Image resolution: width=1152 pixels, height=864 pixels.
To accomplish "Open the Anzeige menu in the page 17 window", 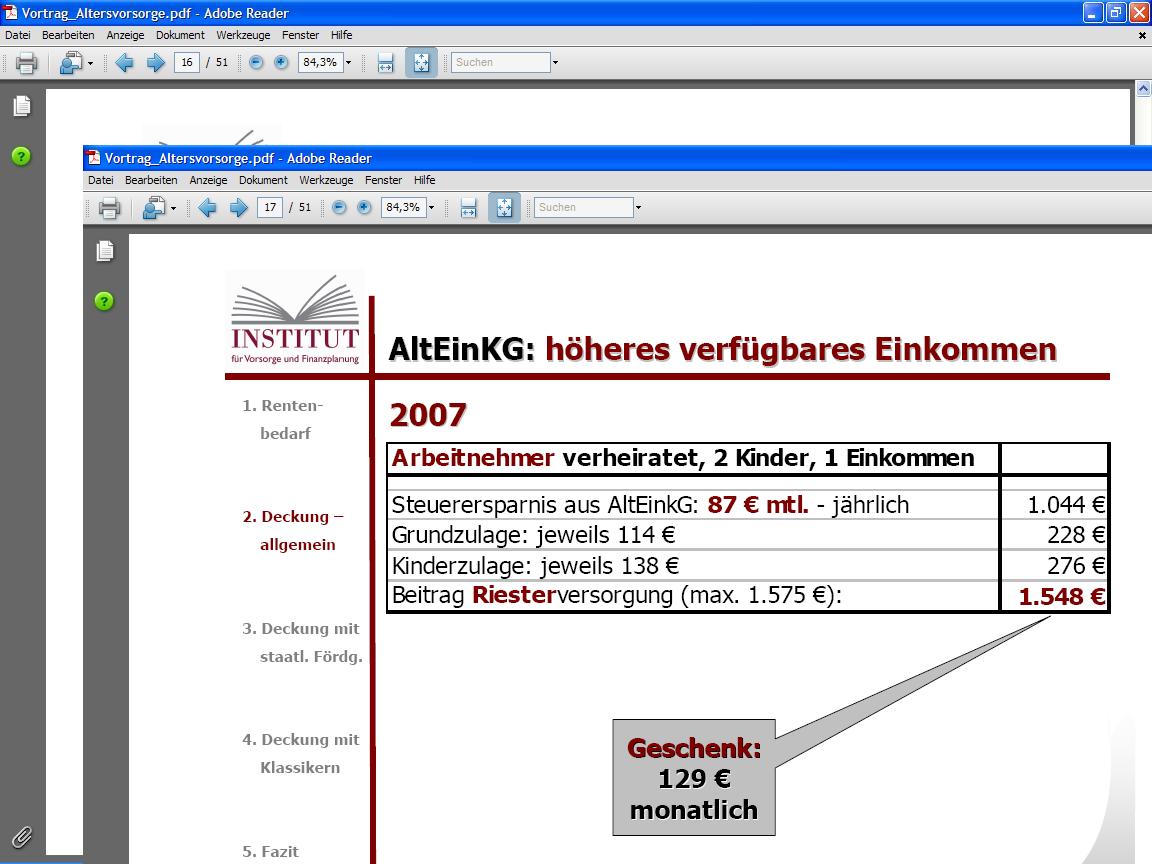I will click(x=208, y=180).
